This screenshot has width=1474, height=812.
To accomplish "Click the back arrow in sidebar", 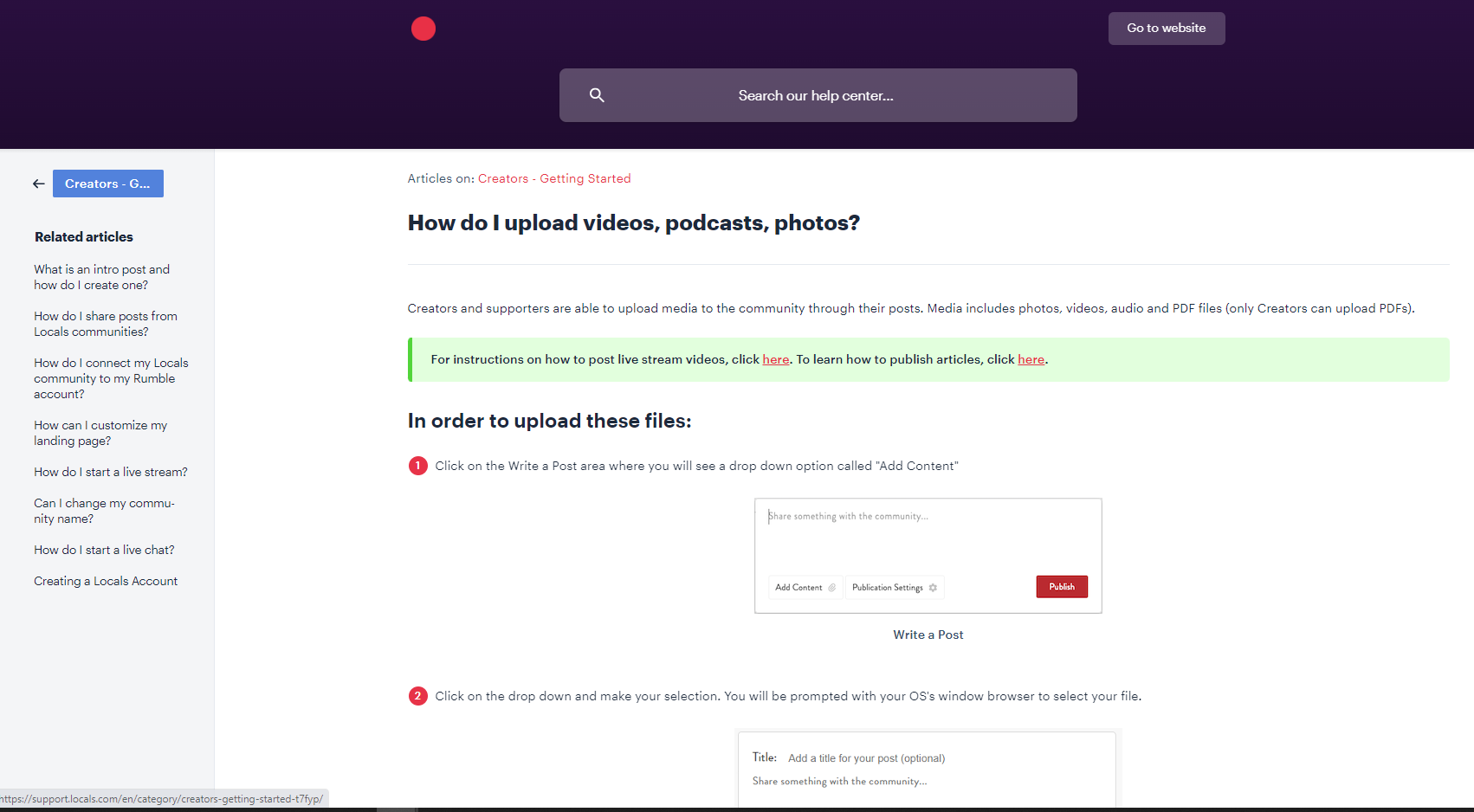I will tap(39, 184).
